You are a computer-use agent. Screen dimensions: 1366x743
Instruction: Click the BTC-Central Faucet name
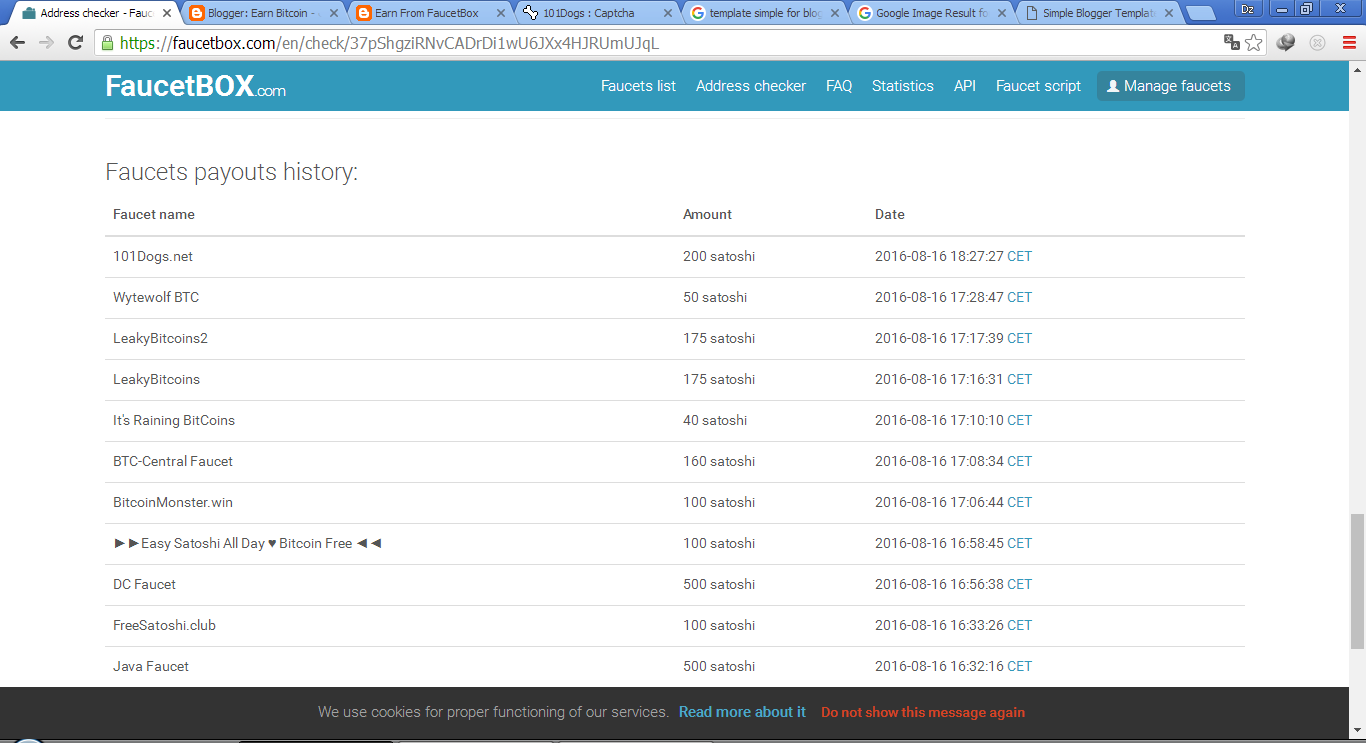[173, 461]
